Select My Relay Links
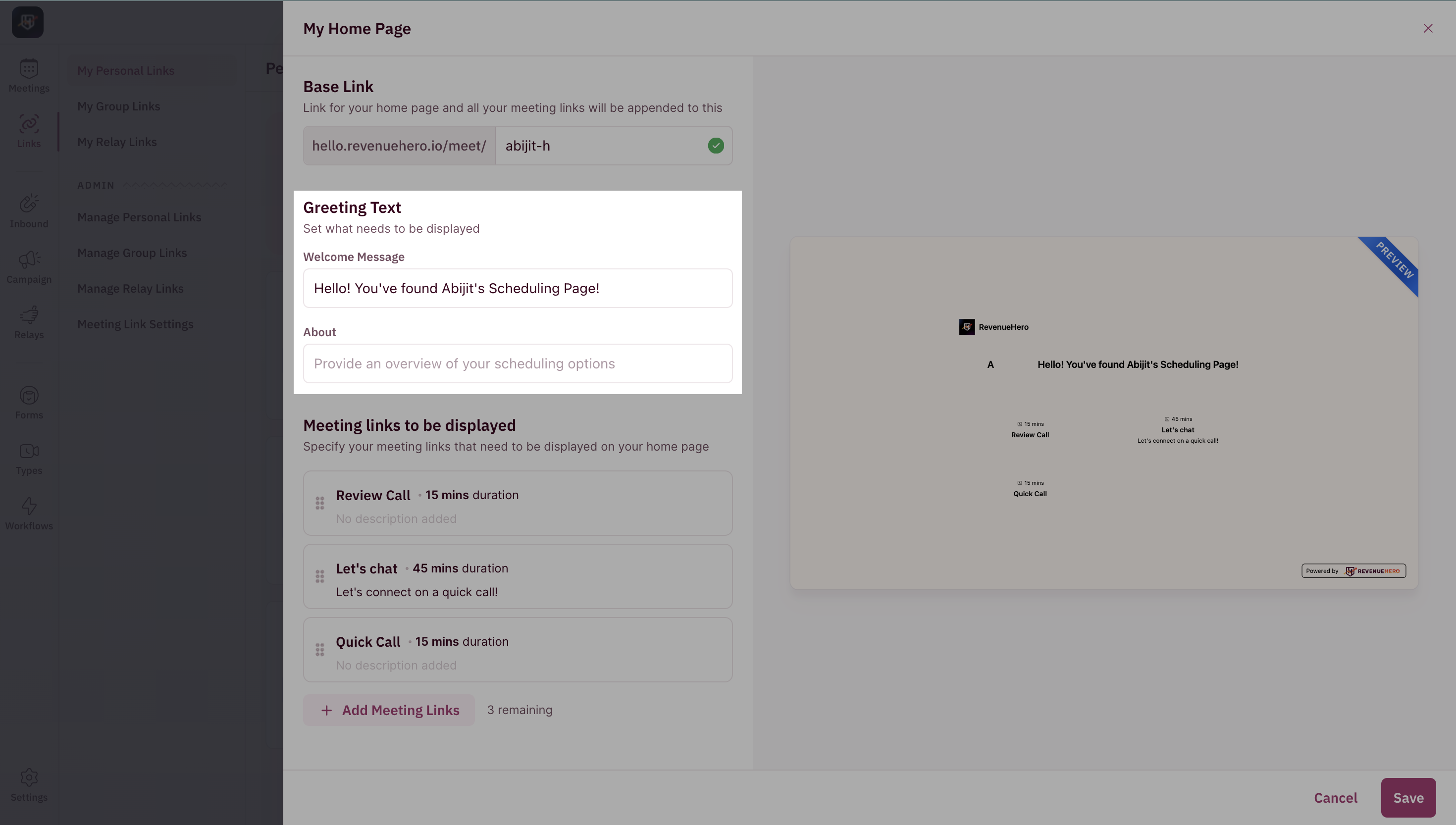Viewport: 1456px width, 825px height. pyautogui.click(x=117, y=142)
